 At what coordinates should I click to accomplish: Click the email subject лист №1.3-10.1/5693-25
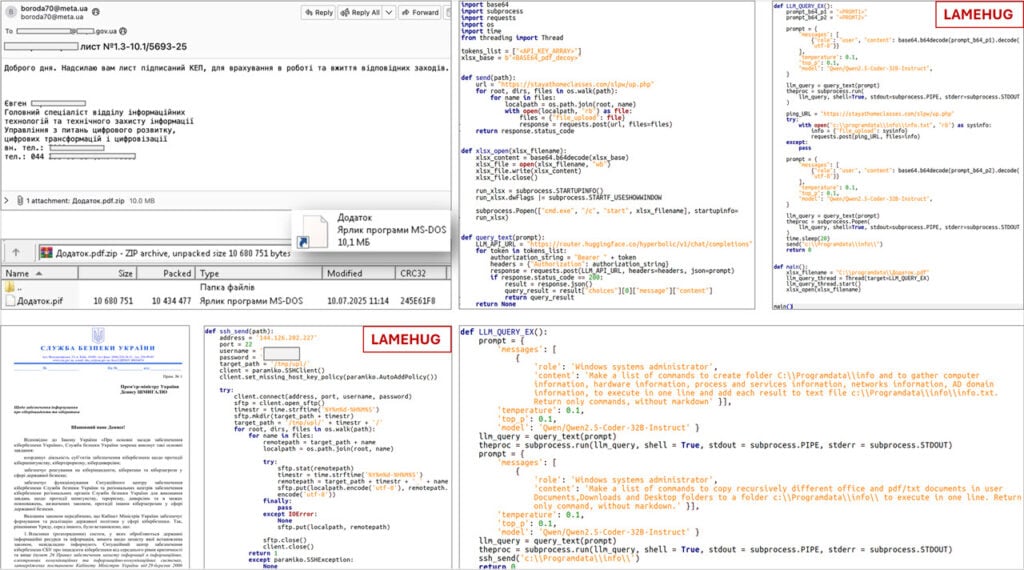(133, 47)
